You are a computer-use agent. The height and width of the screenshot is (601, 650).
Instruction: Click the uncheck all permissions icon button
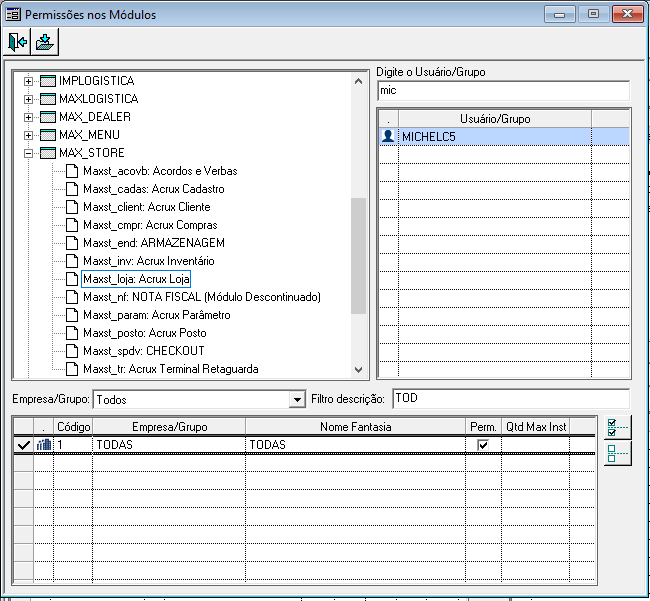pos(617,453)
